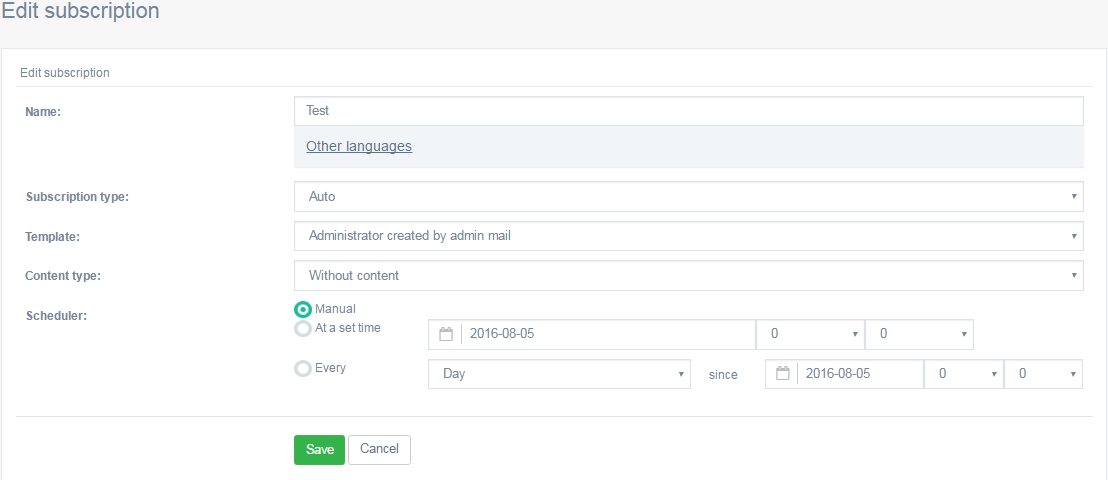Focus the Name text field containing Test
Viewport: 1108px width, 480px height.
688,111
